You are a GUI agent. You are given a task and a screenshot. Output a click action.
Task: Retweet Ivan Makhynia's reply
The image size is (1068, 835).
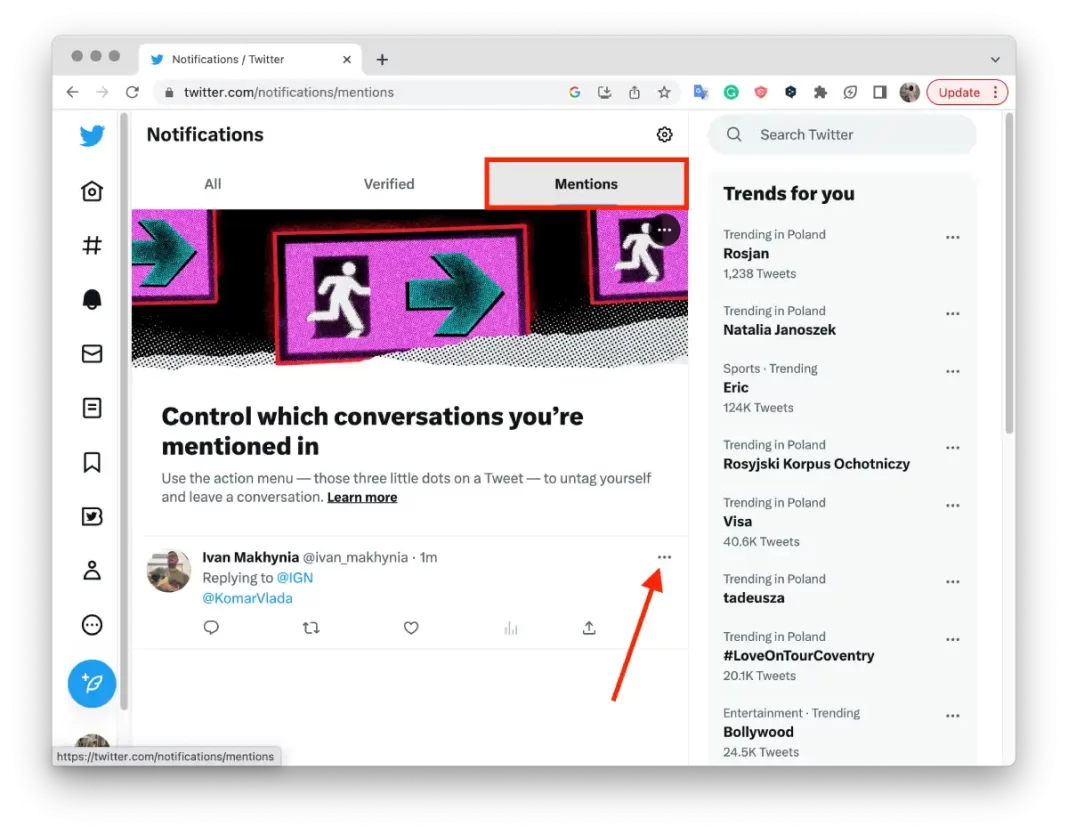pyautogui.click(x=311, y=628)
